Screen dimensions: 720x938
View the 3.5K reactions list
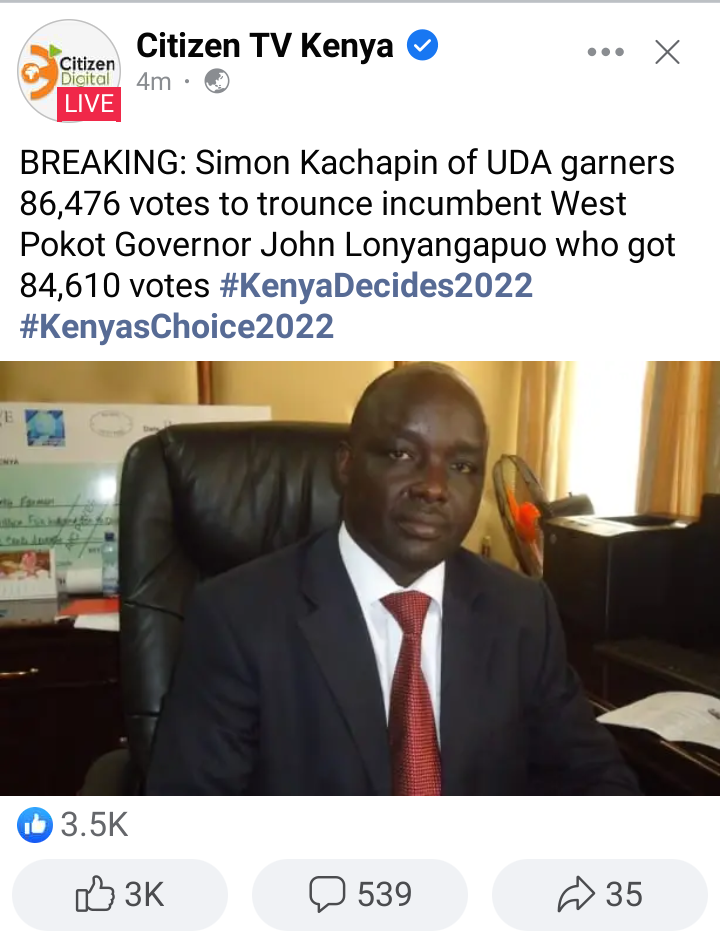94,825
